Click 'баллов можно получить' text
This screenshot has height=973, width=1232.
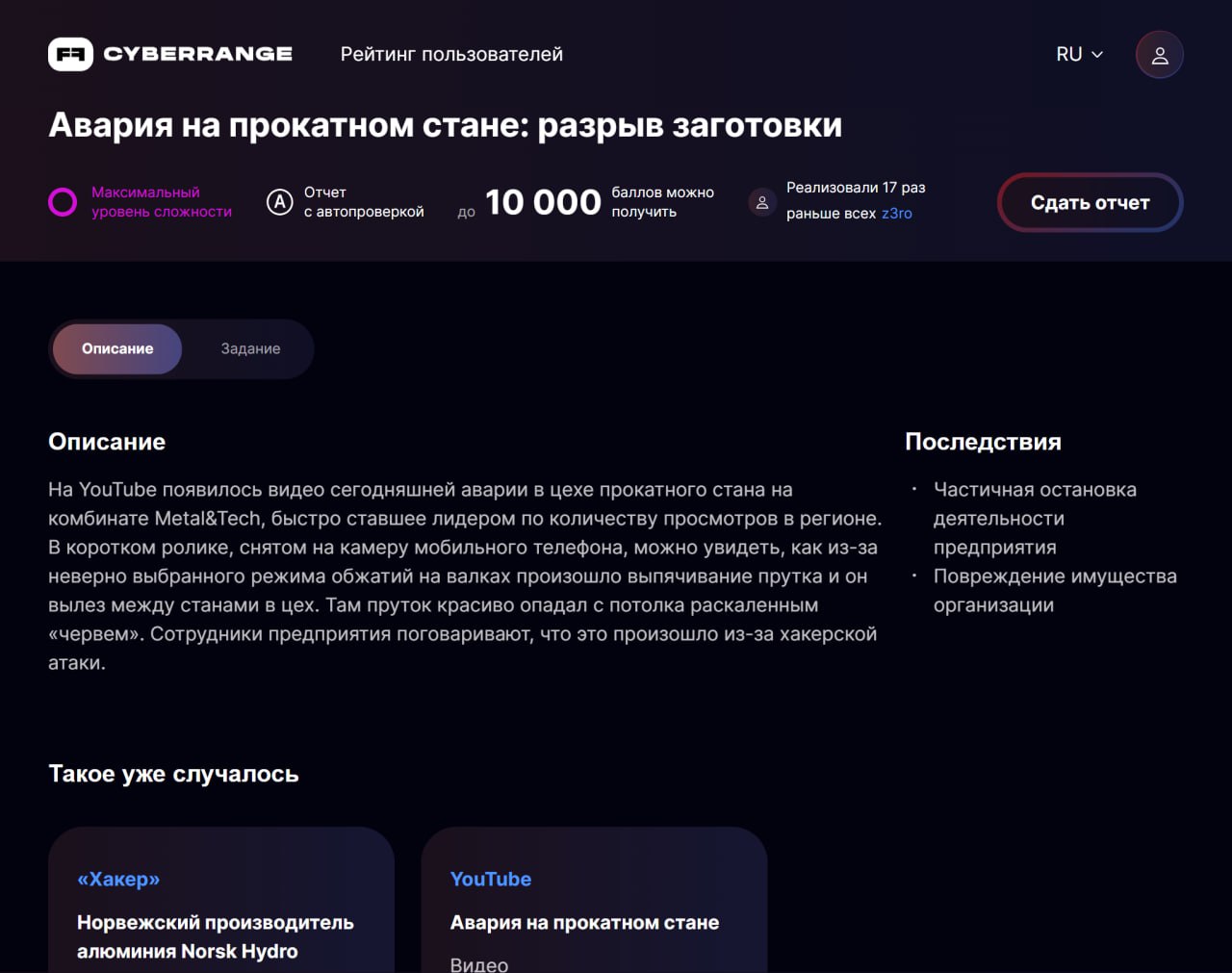(x=663, y=202)
